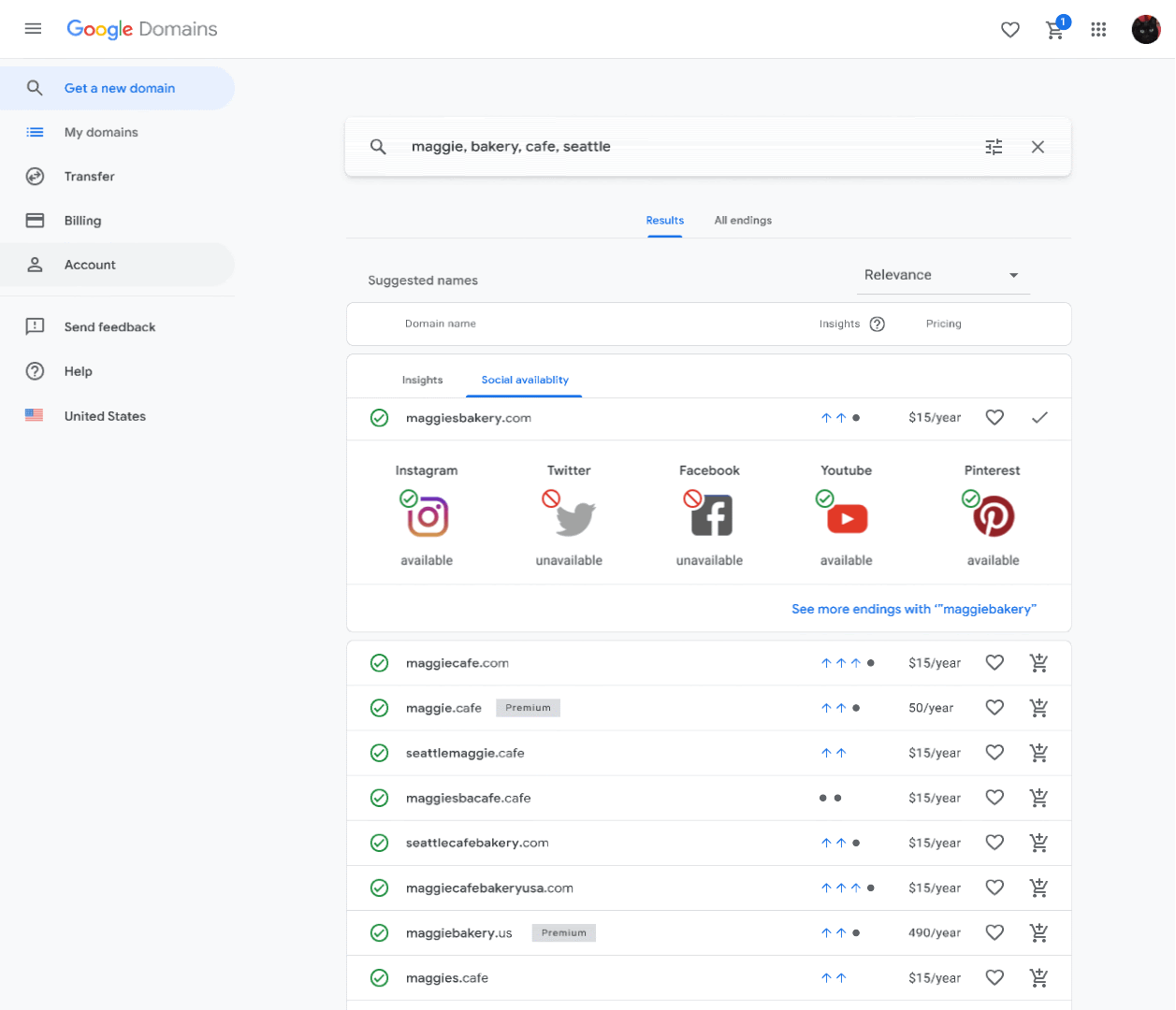The image size is (1176, 1010).
Task: Open the account profile avatar
Action: 1146,29
